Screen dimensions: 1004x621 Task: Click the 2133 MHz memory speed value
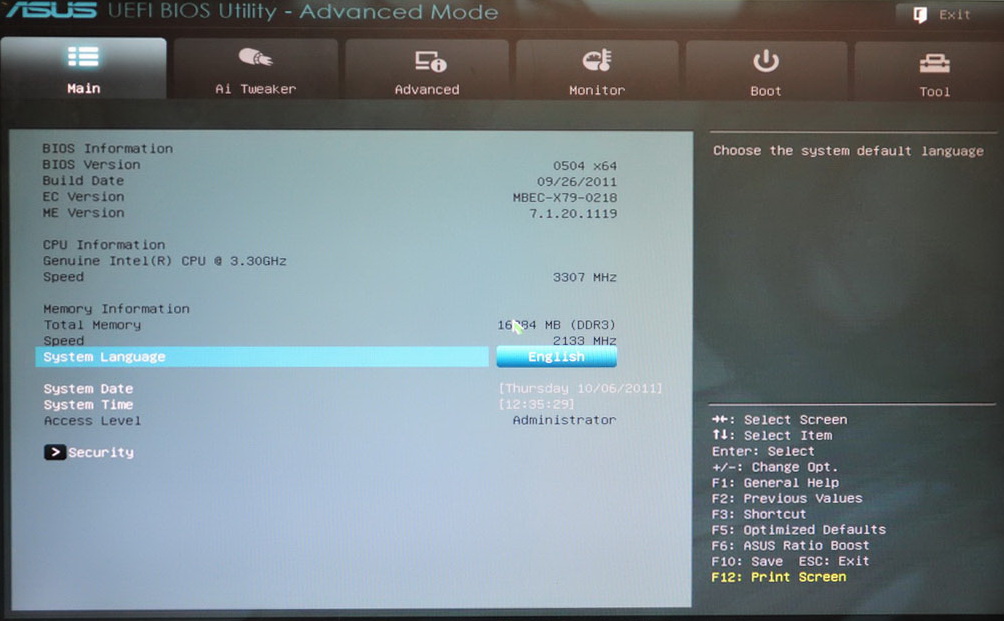(x=585, y=341)
